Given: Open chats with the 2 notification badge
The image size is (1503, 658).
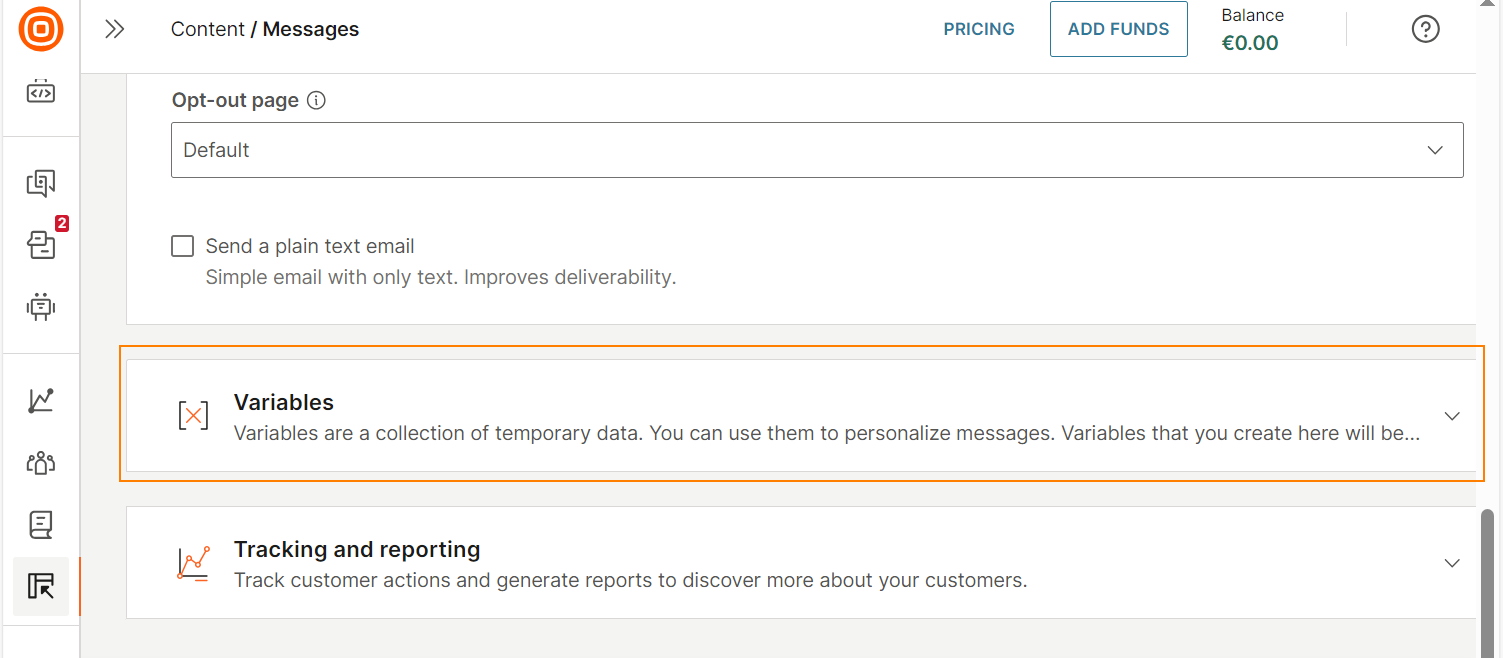Looking at the screenshot, I should click(x=40, y=245).
